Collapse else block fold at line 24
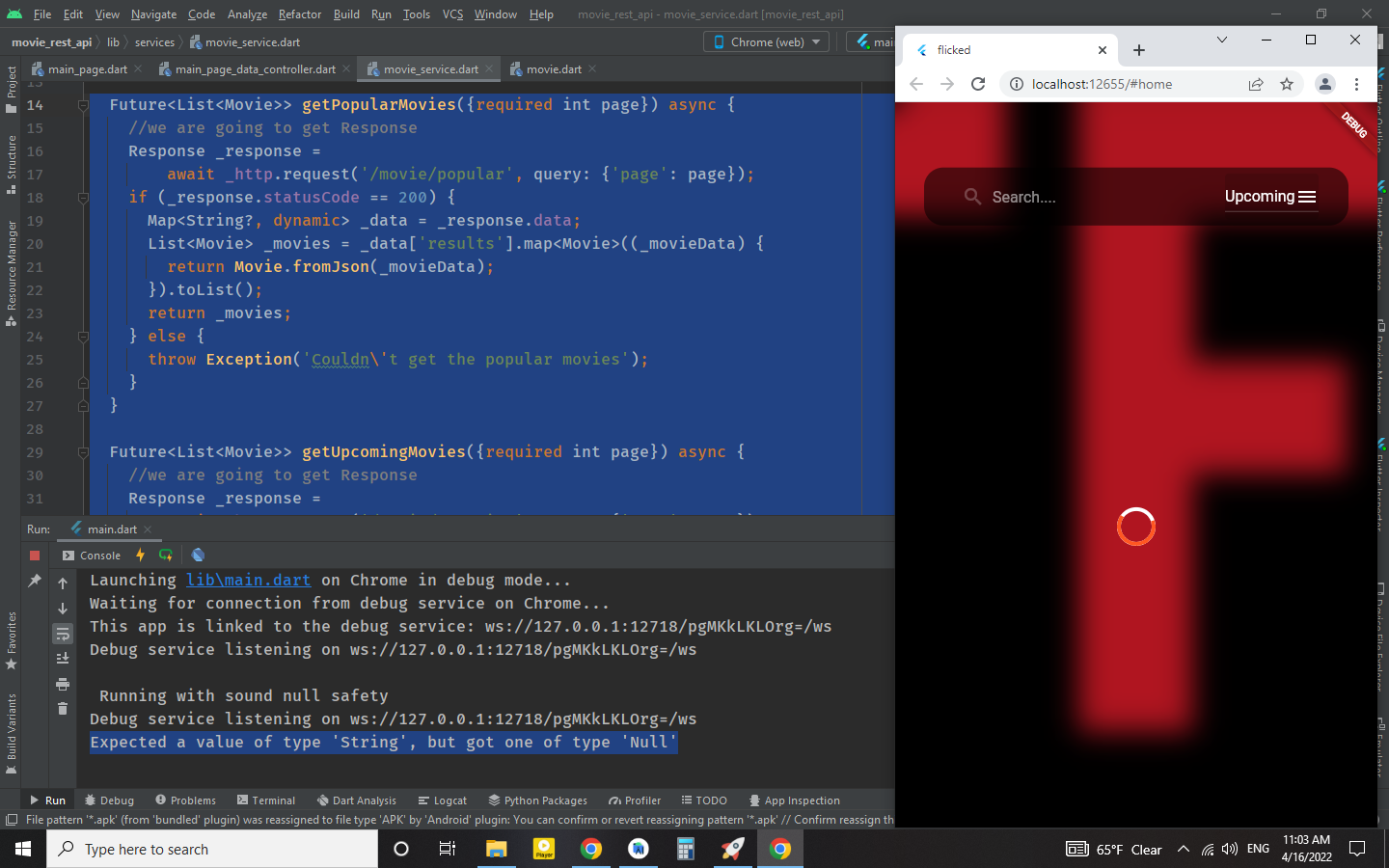Viewport: 1389px width, 868px height. click(x=83, y=337)
